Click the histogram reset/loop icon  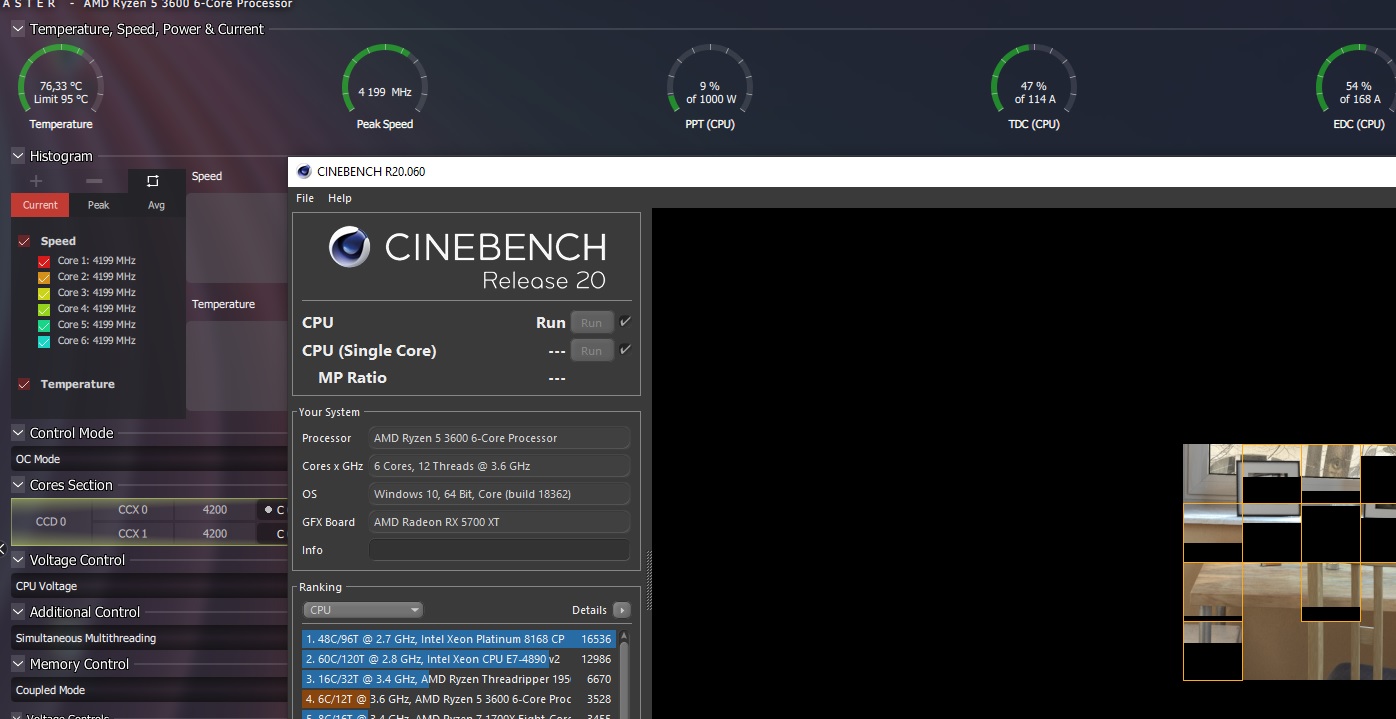153,181
